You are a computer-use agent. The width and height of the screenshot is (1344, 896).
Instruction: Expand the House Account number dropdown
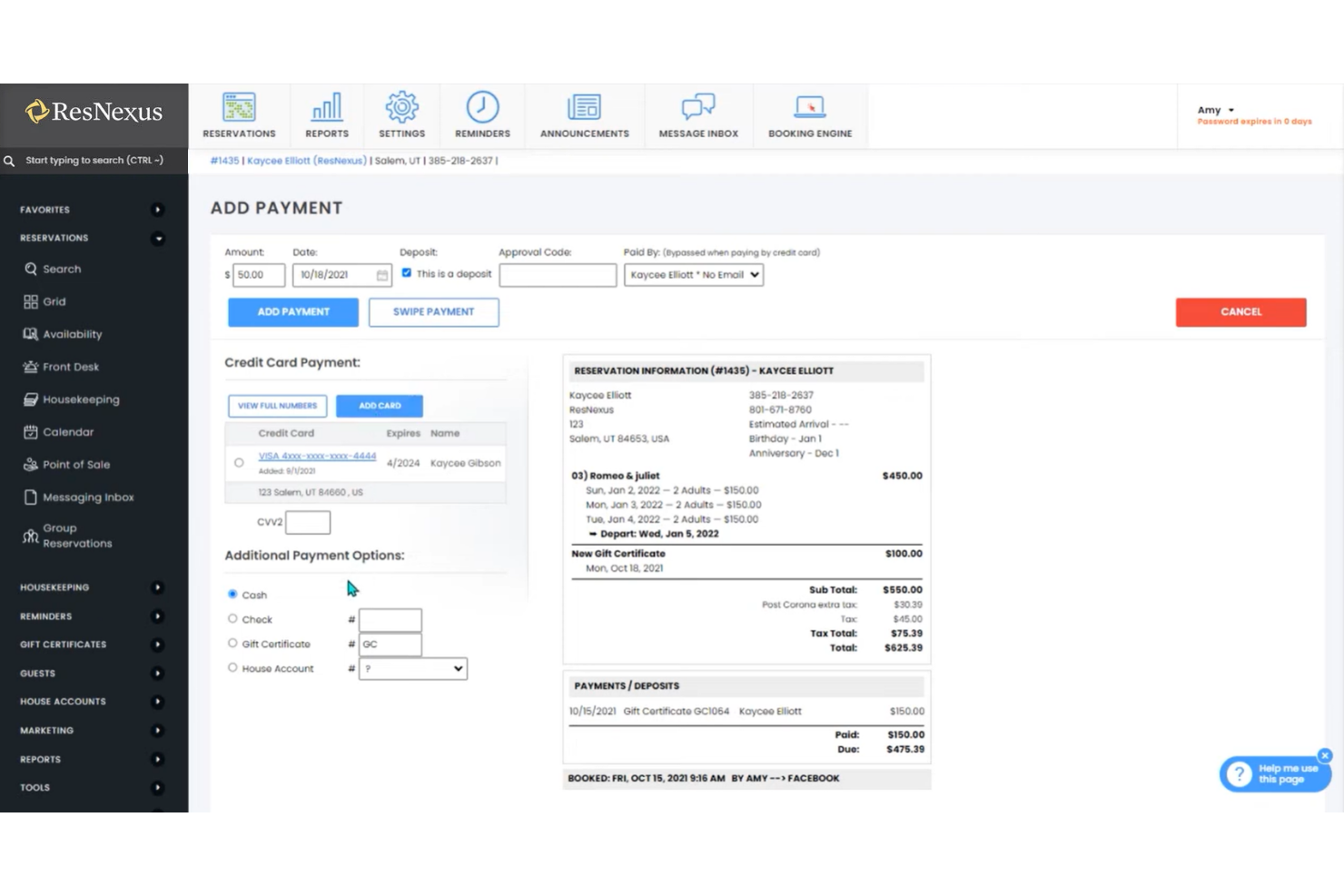coord(412,668)
